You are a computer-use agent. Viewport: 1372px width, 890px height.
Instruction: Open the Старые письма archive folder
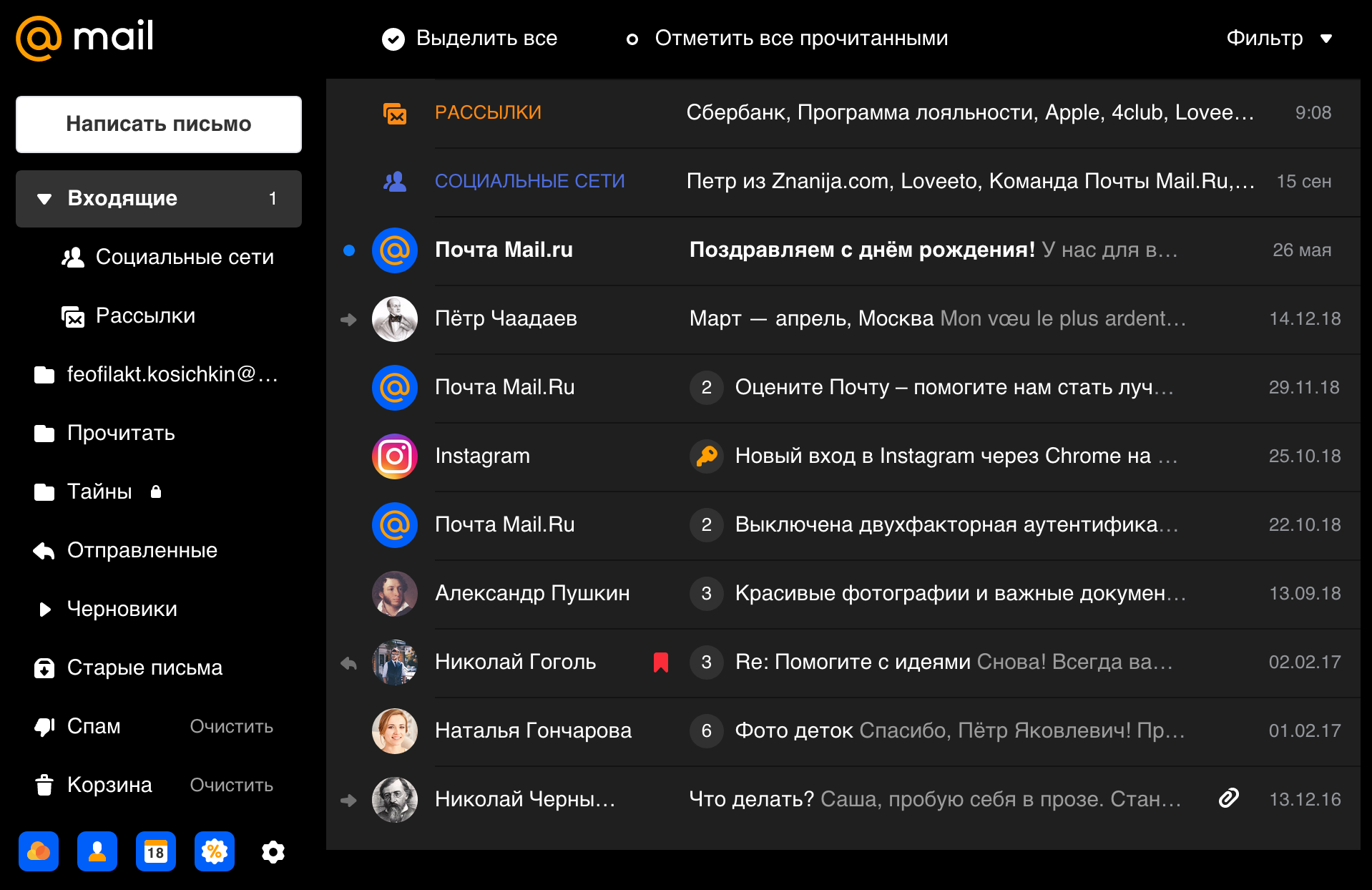click(129, 667)
